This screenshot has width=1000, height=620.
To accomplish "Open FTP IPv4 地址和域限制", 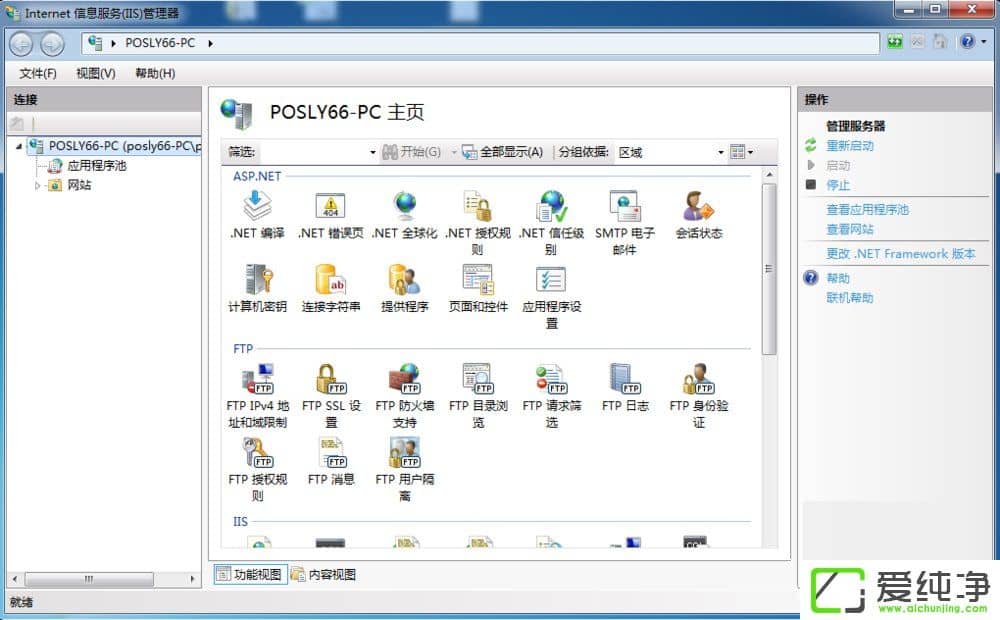I will tap(257, 395).
